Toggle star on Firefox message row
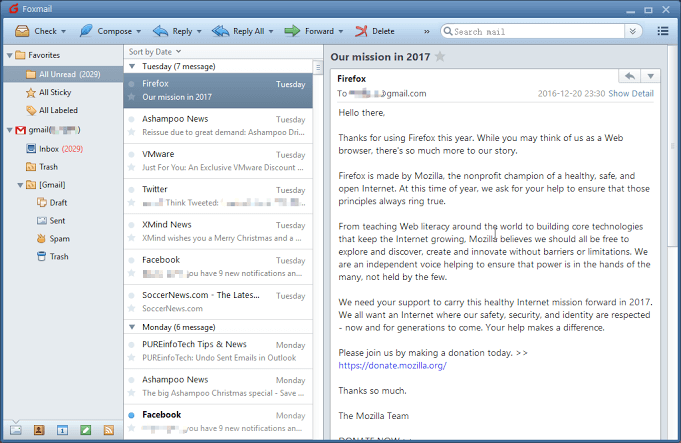Image resolution: width=681 pixels, height=443 pixels. [132, 97]
